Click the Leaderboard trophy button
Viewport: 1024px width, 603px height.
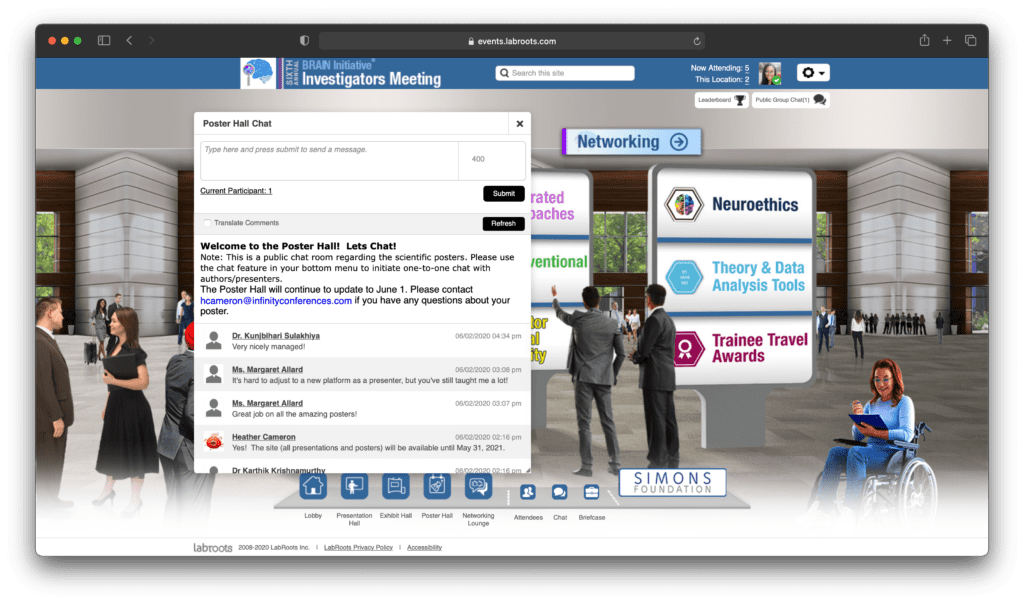point(722,100)
